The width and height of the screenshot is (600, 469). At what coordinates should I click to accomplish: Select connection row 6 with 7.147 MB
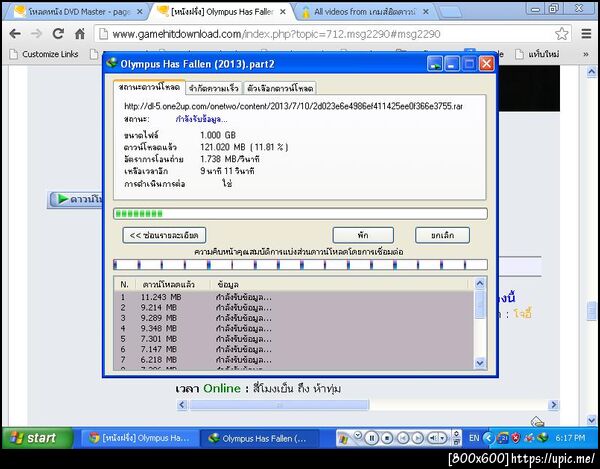point(294,349)
